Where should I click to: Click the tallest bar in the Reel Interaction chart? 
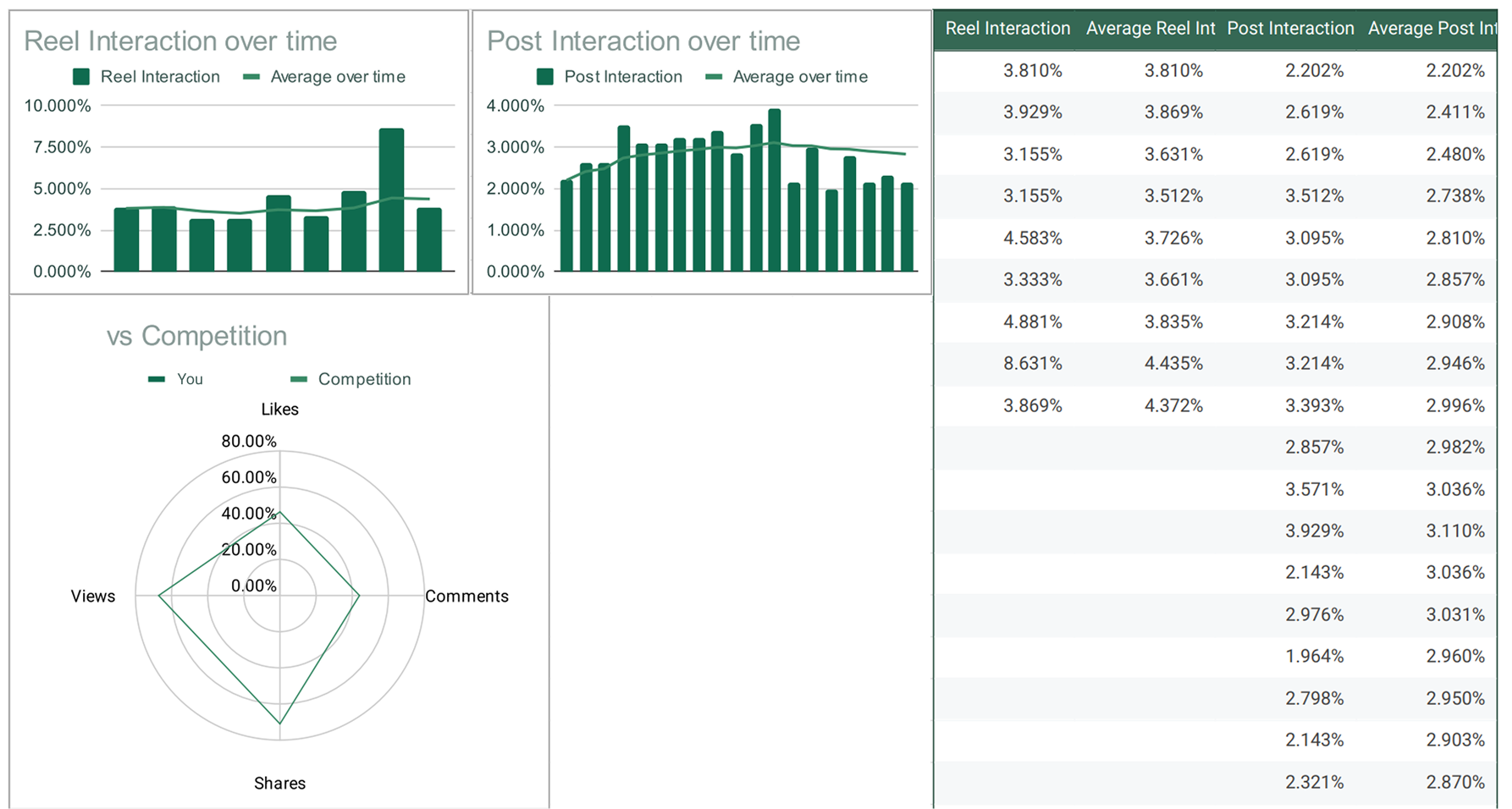coord(391,200)
